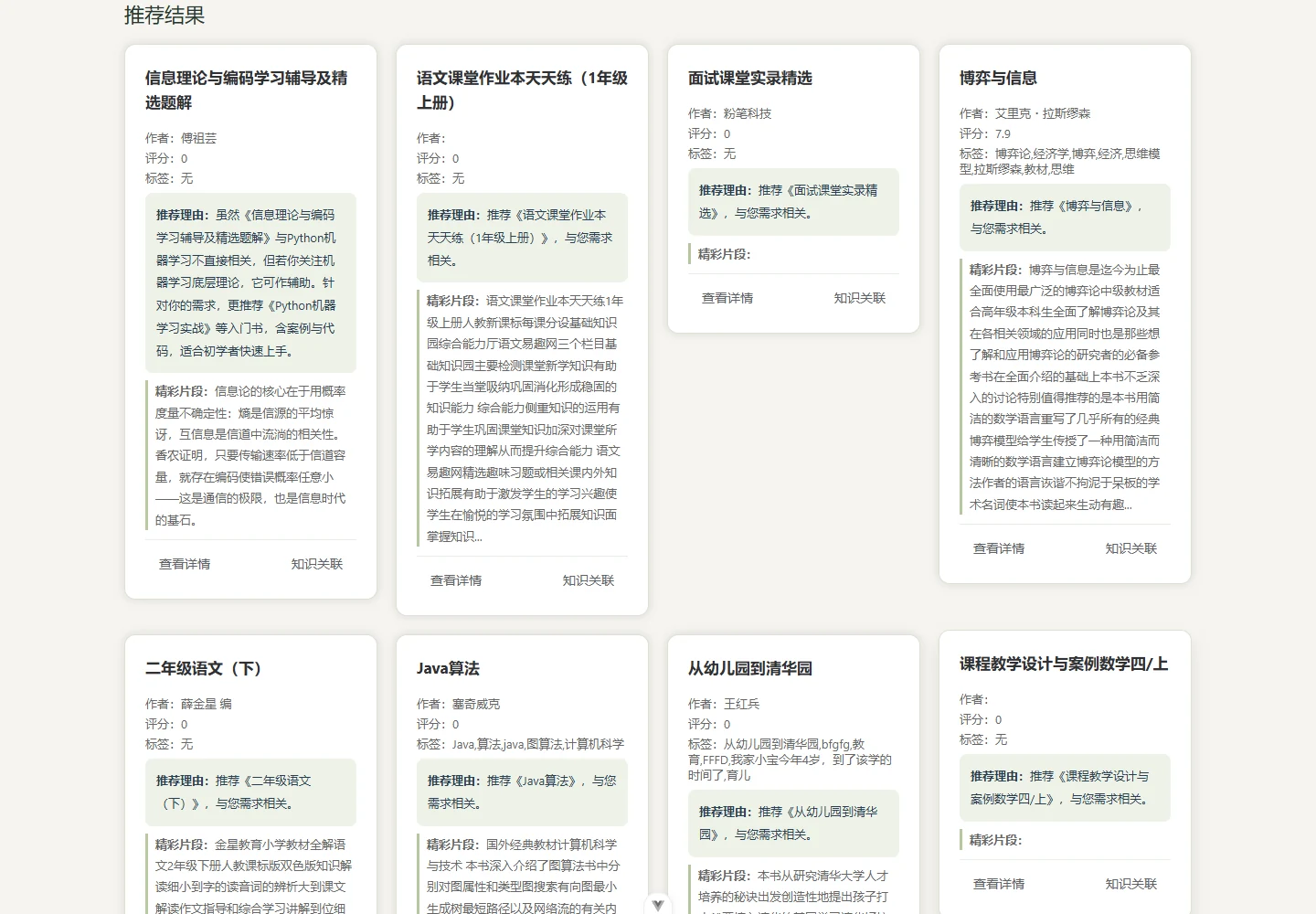Select the 博弈论,经济学 tags line

click(1060, 162)
